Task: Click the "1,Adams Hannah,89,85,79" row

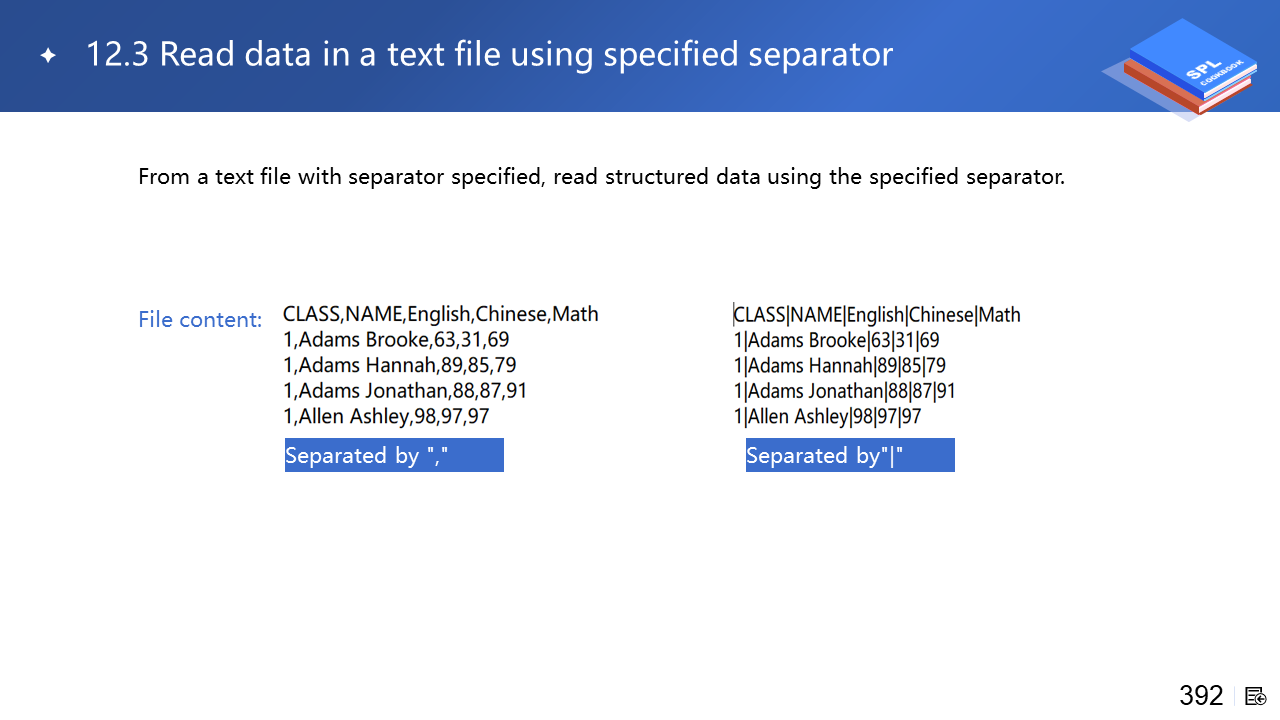Action: [x=400, y=365]
